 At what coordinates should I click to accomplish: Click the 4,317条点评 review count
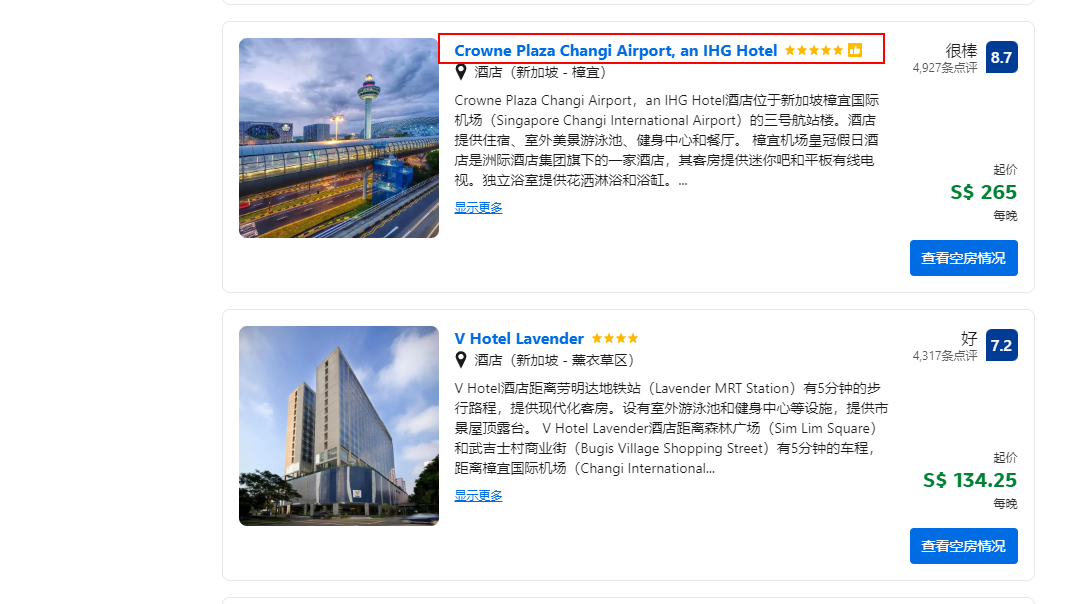pos(945,355)
